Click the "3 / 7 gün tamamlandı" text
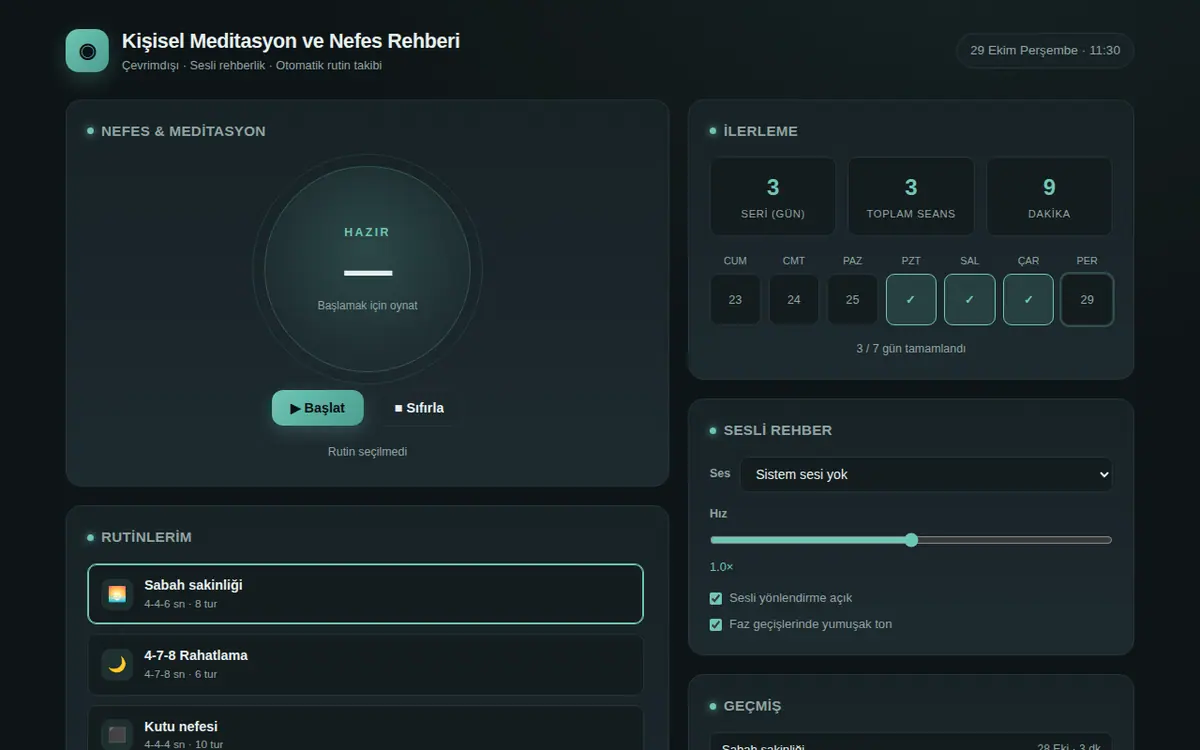The height and width of the screenshot is (750, 1200). 911,349
